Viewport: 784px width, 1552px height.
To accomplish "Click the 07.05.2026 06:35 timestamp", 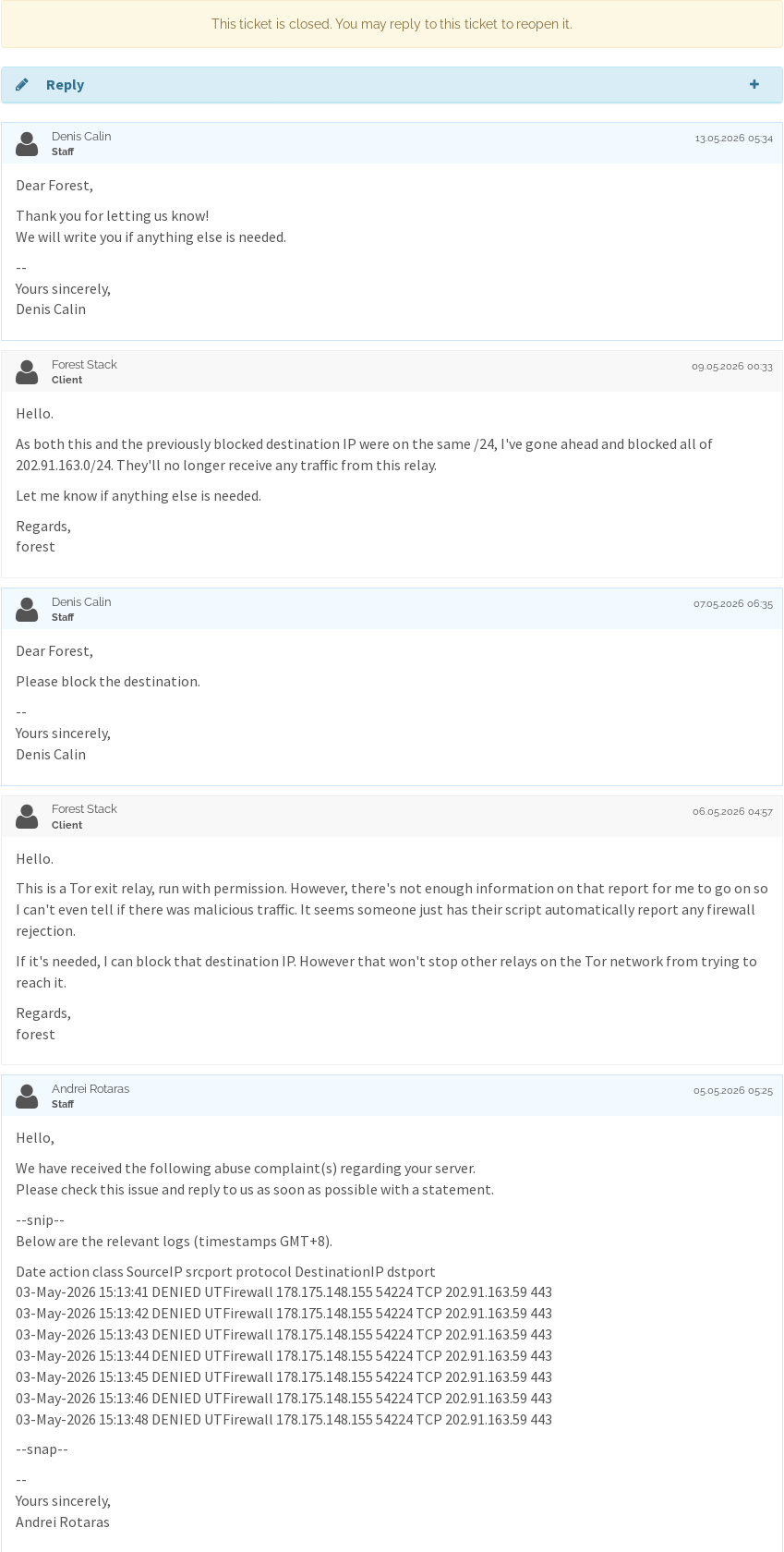I will coord(732,604).
